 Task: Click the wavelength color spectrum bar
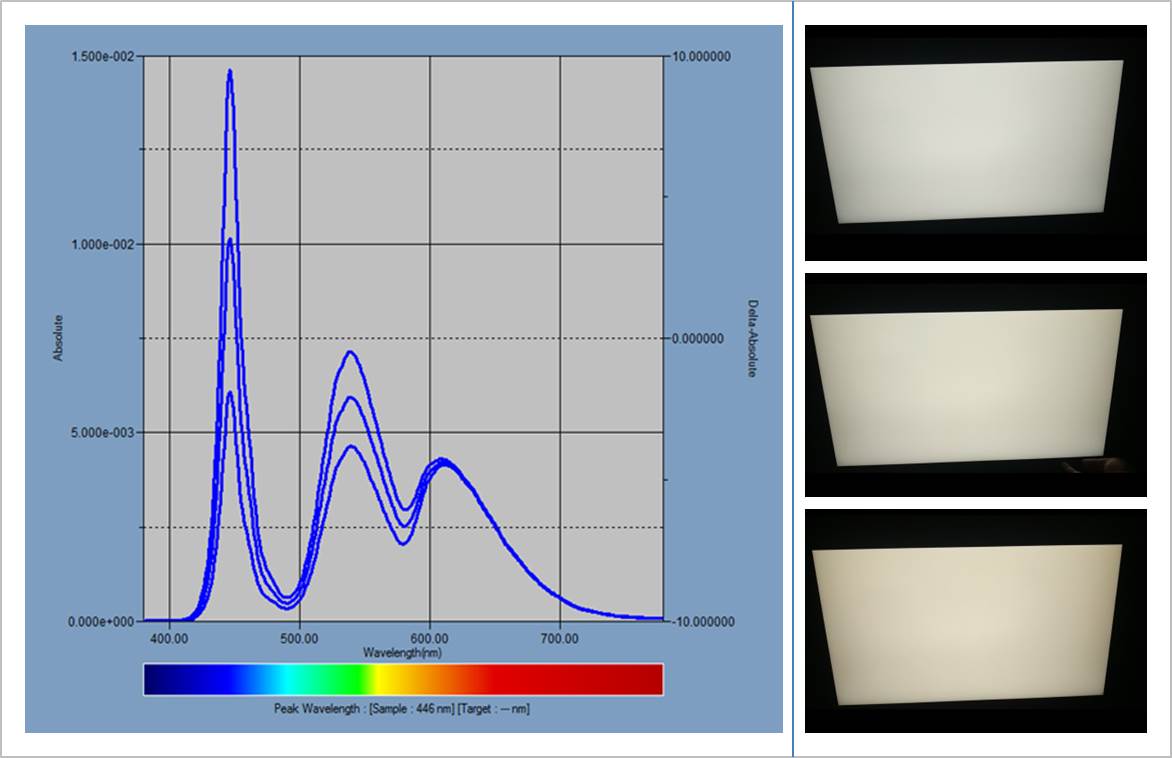[403, 680]
